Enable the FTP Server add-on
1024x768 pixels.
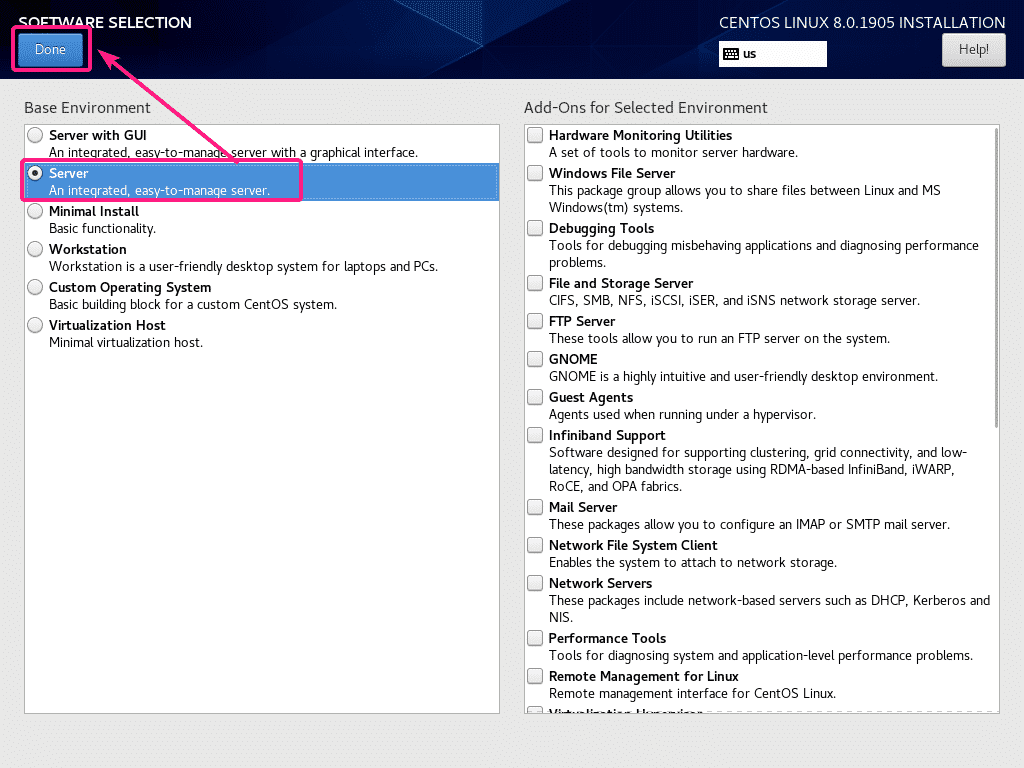pos(536,321)
